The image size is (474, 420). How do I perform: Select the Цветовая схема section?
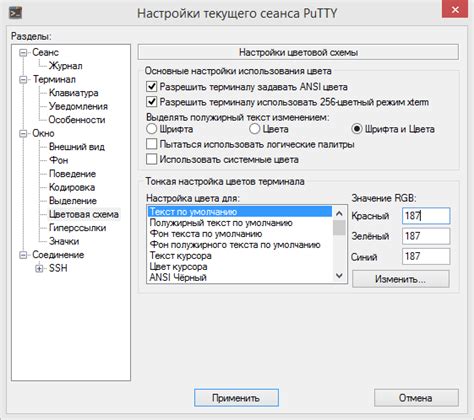click(84, 214)
